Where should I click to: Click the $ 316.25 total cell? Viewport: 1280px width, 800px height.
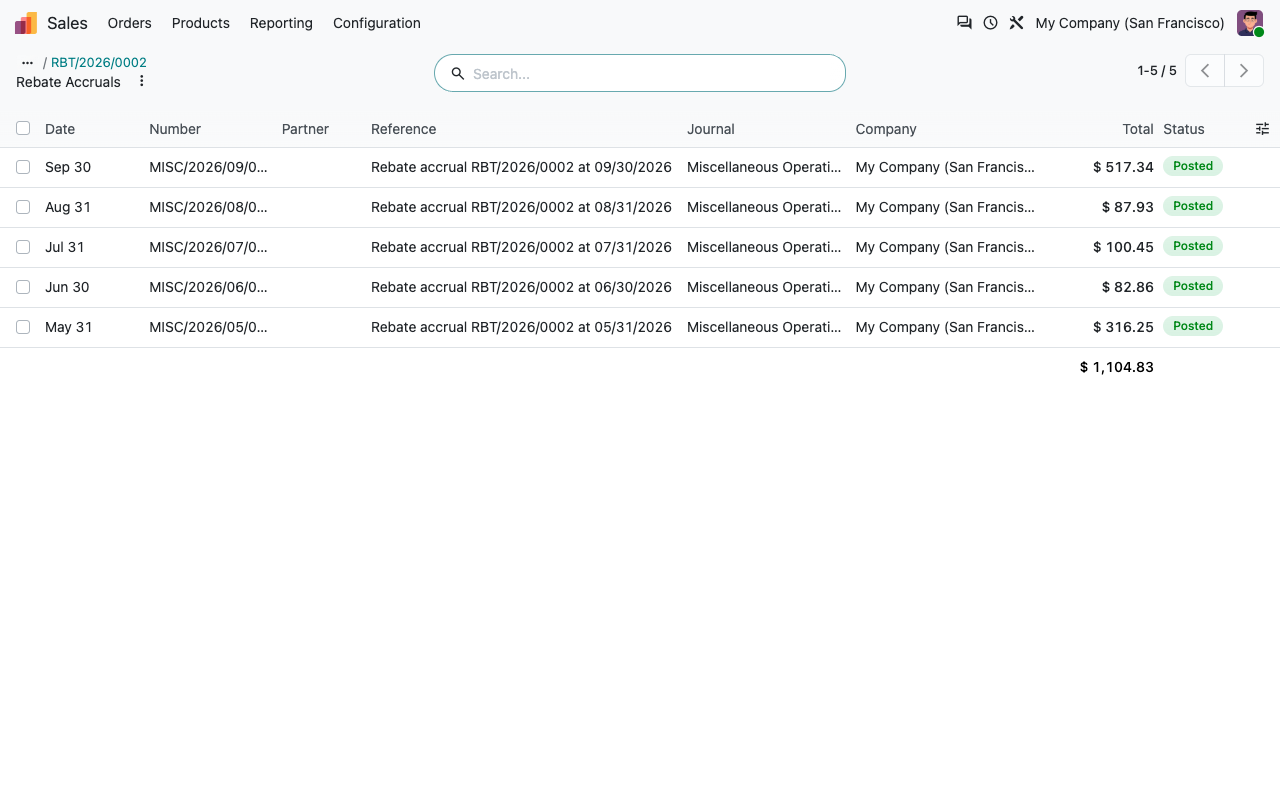click(x=1123, y=327)
